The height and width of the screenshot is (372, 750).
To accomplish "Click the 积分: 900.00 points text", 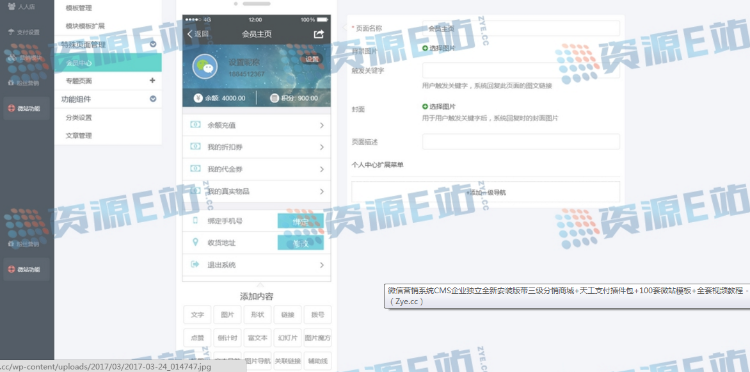I will tap(299, 98).
